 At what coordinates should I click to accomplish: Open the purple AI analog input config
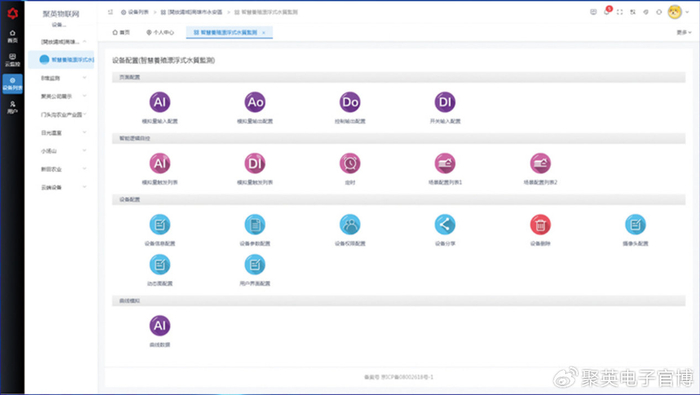click(x=160, y=102)
